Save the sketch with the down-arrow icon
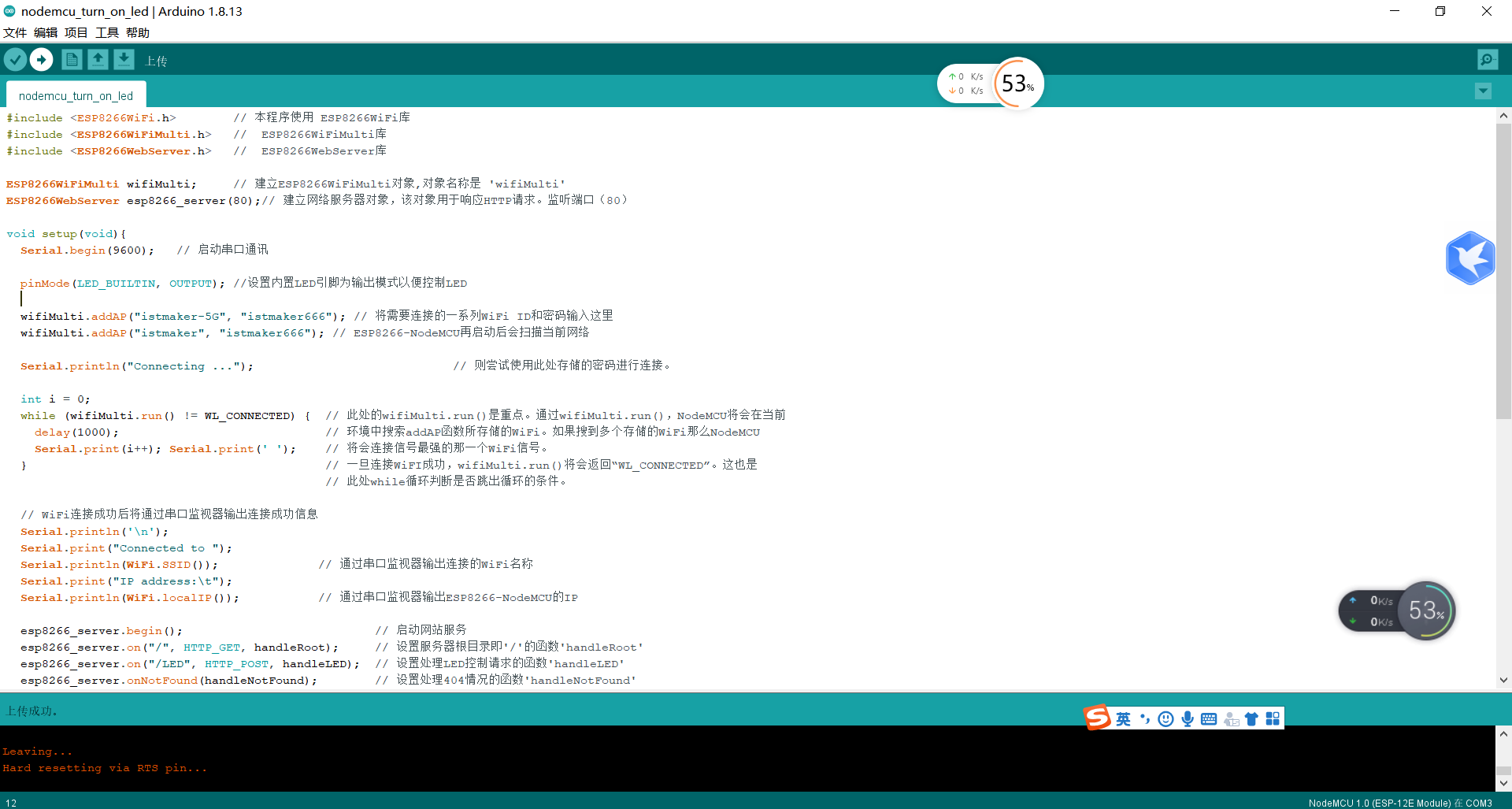Screen dimensions: 1512x809 pos(124,59)
